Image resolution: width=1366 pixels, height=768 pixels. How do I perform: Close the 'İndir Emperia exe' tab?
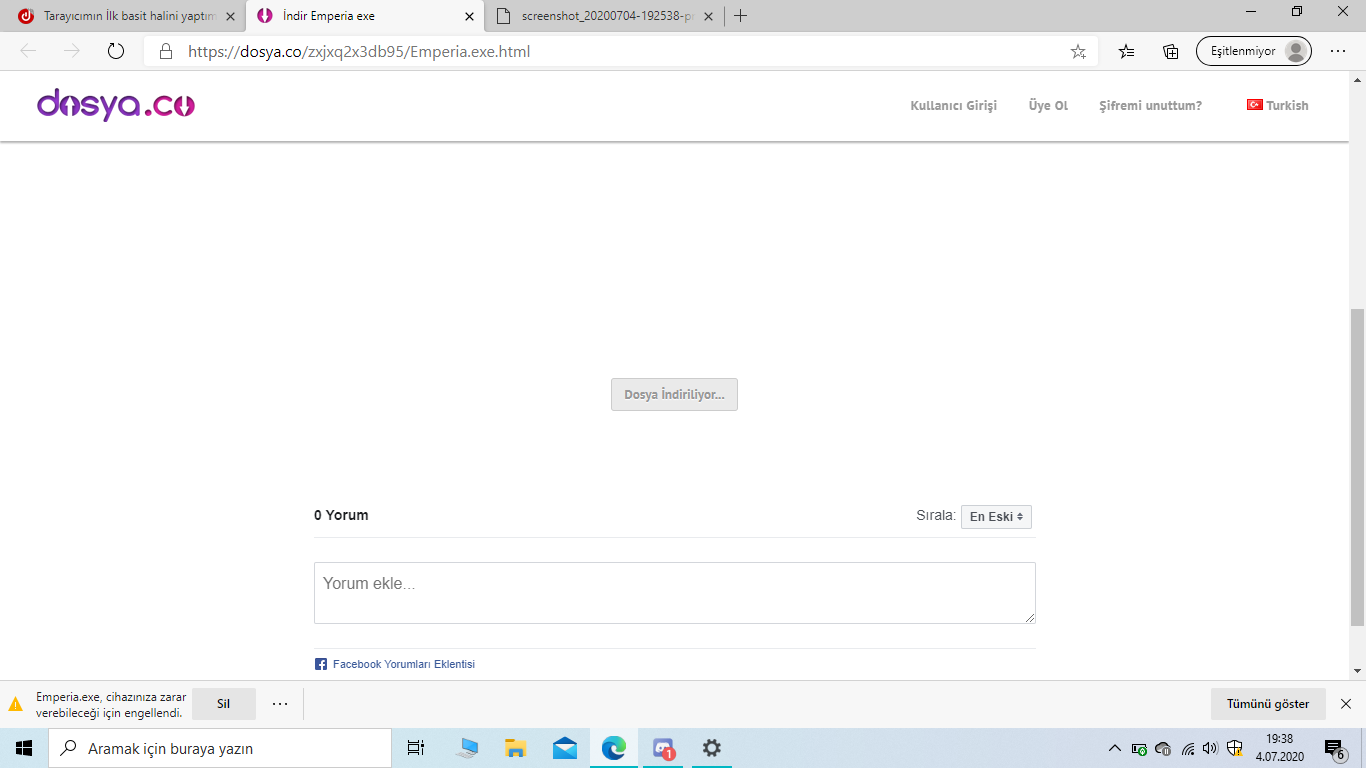pos(469,16)
